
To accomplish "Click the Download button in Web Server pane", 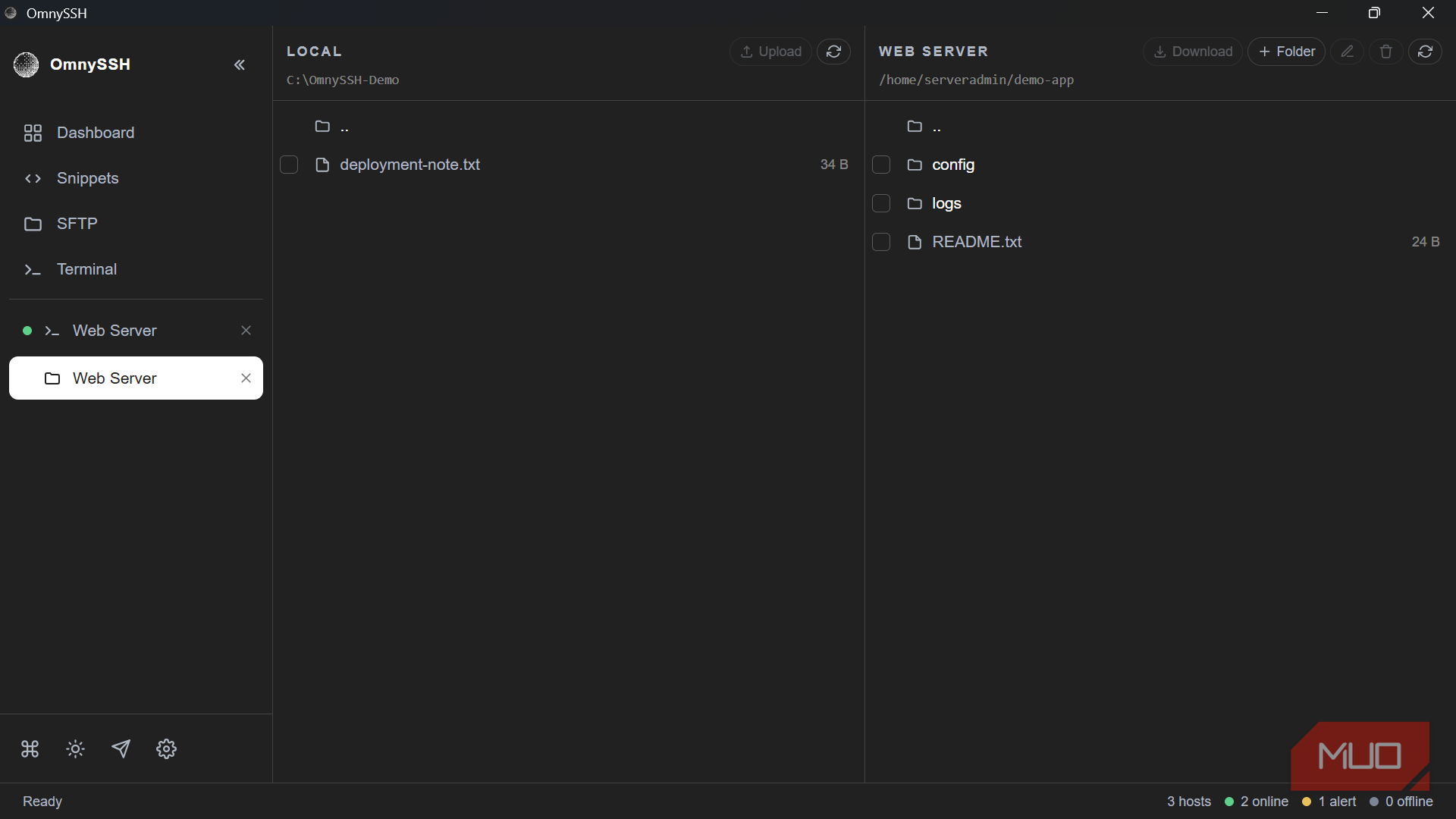I will [x=1193, y=52].
